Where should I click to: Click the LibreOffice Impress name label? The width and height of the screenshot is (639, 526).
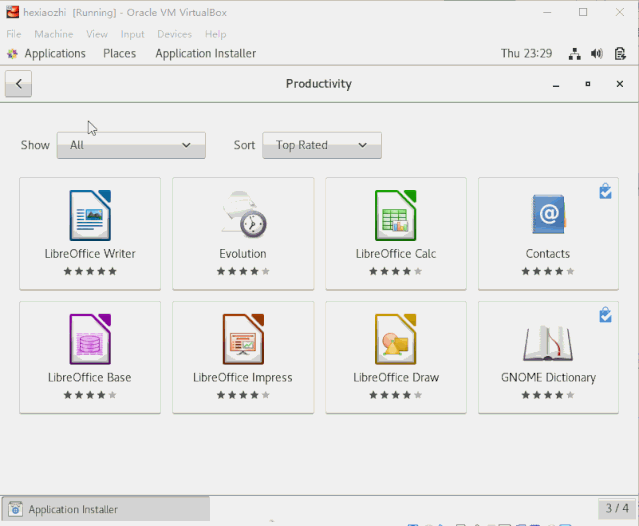(243, 378)
